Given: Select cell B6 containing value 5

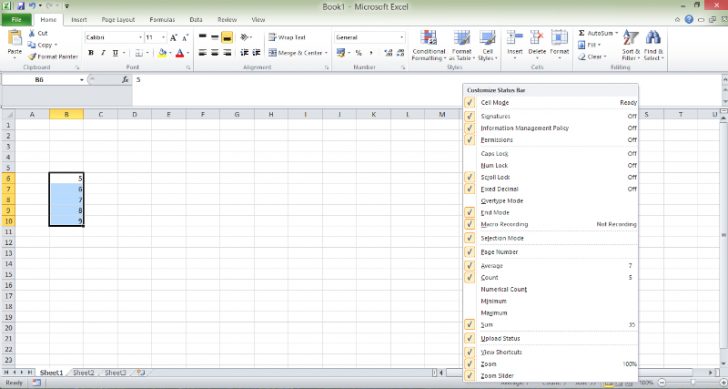Looking at the screenshot, I should tap(66, 178).
